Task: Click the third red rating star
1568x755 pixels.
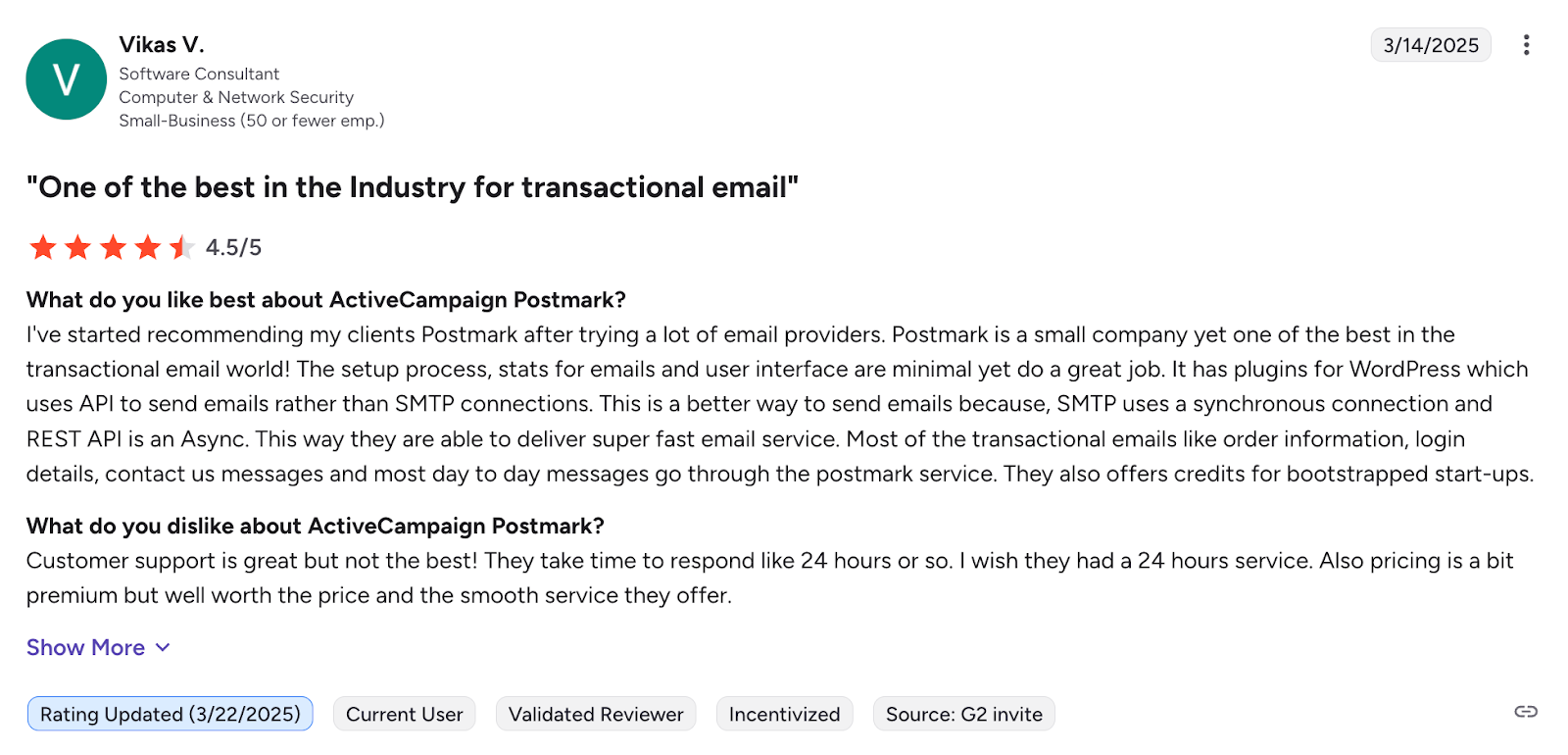Action: pos(113,247)
